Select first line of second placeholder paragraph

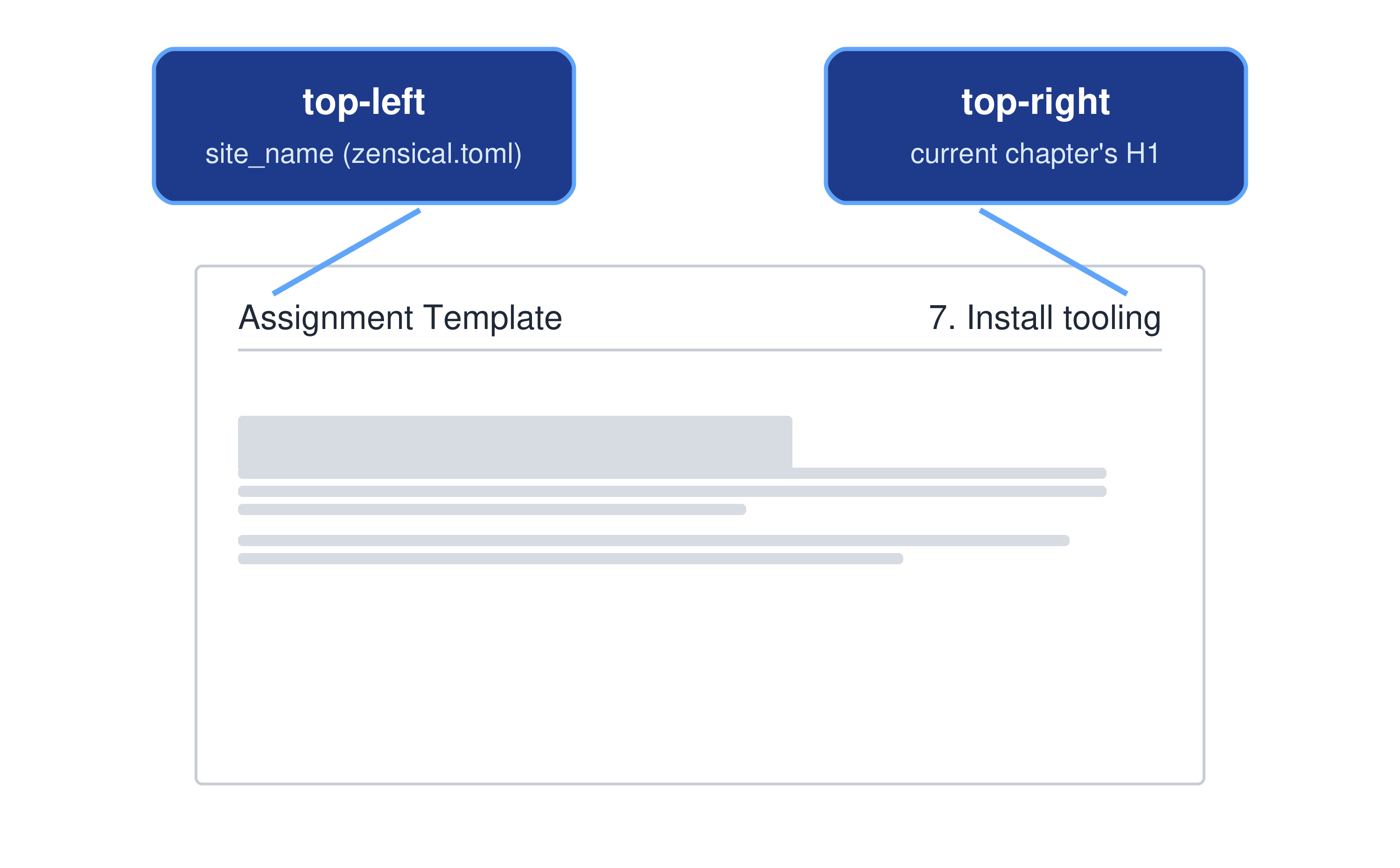pos(653,541)
